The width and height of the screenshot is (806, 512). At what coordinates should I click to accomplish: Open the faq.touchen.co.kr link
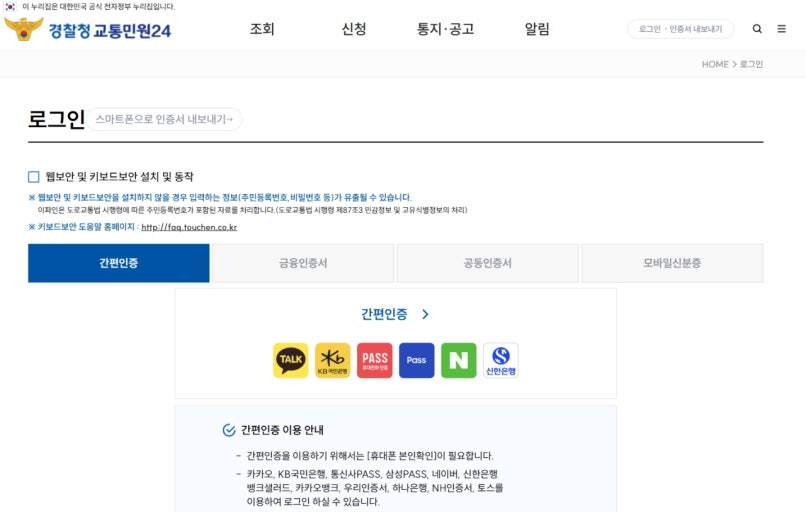point(189,227)
